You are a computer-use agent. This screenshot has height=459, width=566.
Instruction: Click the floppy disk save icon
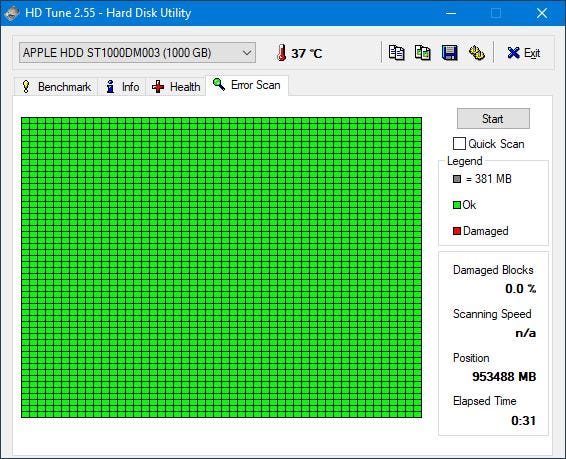click(x=449, y=53)
